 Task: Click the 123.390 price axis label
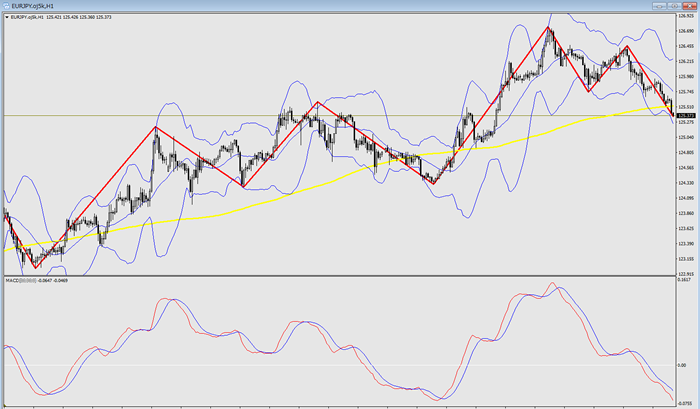[x=685, y=243]
